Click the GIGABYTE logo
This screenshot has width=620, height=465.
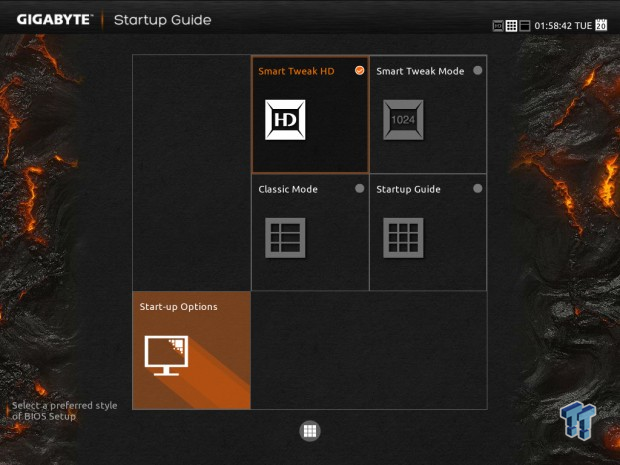54,20
